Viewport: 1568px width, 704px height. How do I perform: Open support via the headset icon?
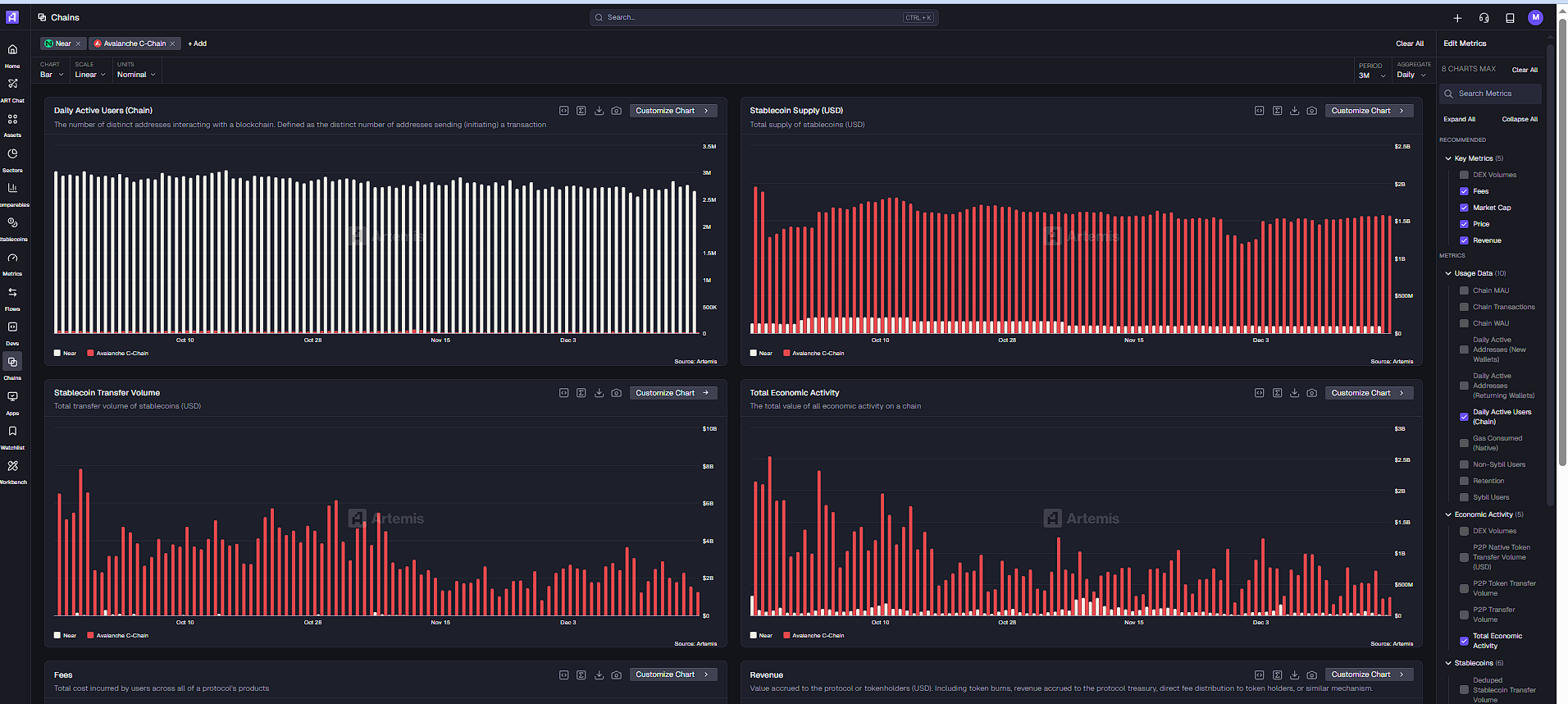tap(1484, 18)
